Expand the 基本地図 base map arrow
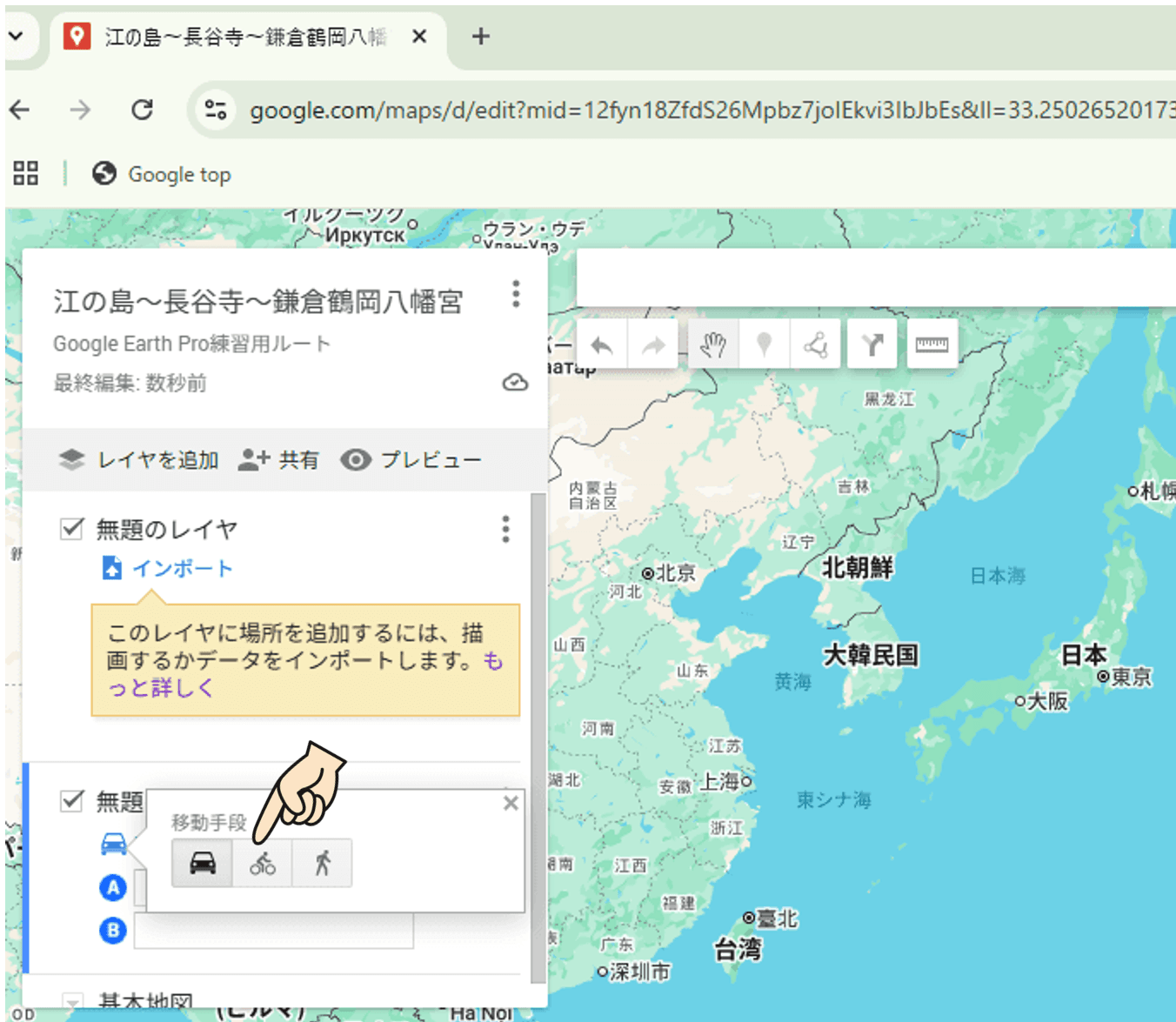 tap(73, 1003)
